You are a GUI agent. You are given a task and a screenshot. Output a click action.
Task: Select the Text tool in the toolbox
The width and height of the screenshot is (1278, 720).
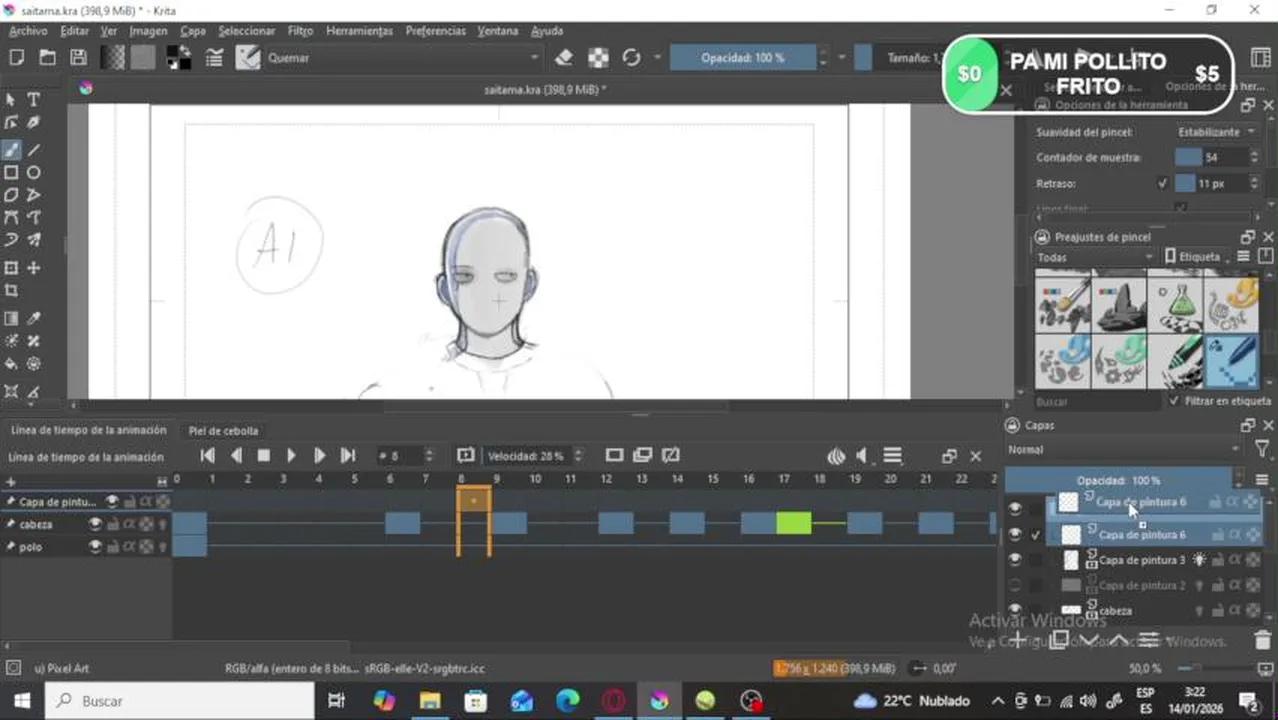coord(33,99)
